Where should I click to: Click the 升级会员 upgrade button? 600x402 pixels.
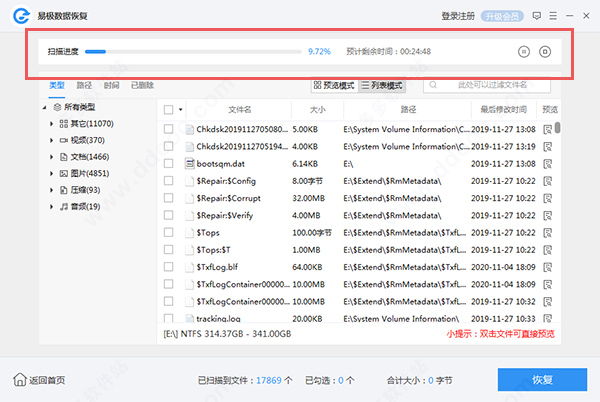coord(502,16)
